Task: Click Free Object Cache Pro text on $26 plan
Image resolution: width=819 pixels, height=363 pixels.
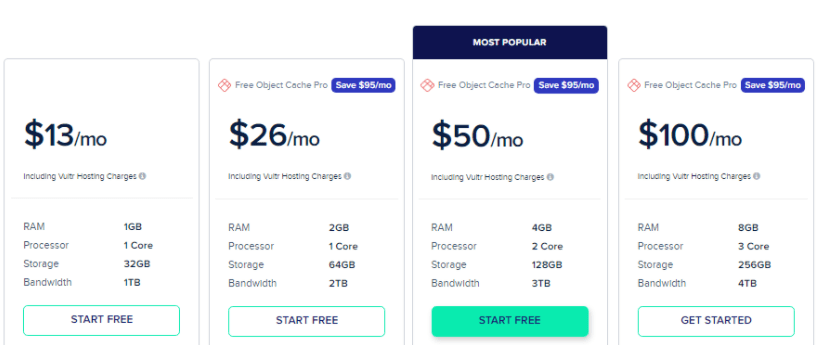Action: pos(282,85)
